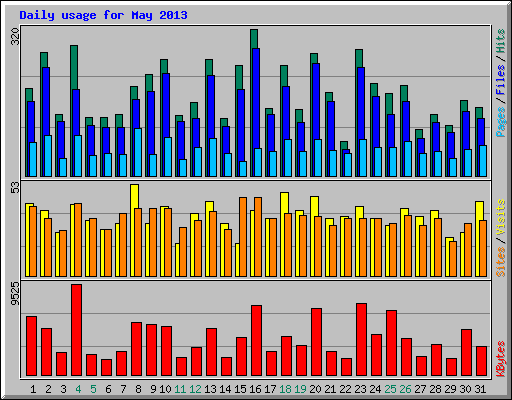
Task: Click the orange Sites bar for day 29
Action: click(x=453, y=259)
